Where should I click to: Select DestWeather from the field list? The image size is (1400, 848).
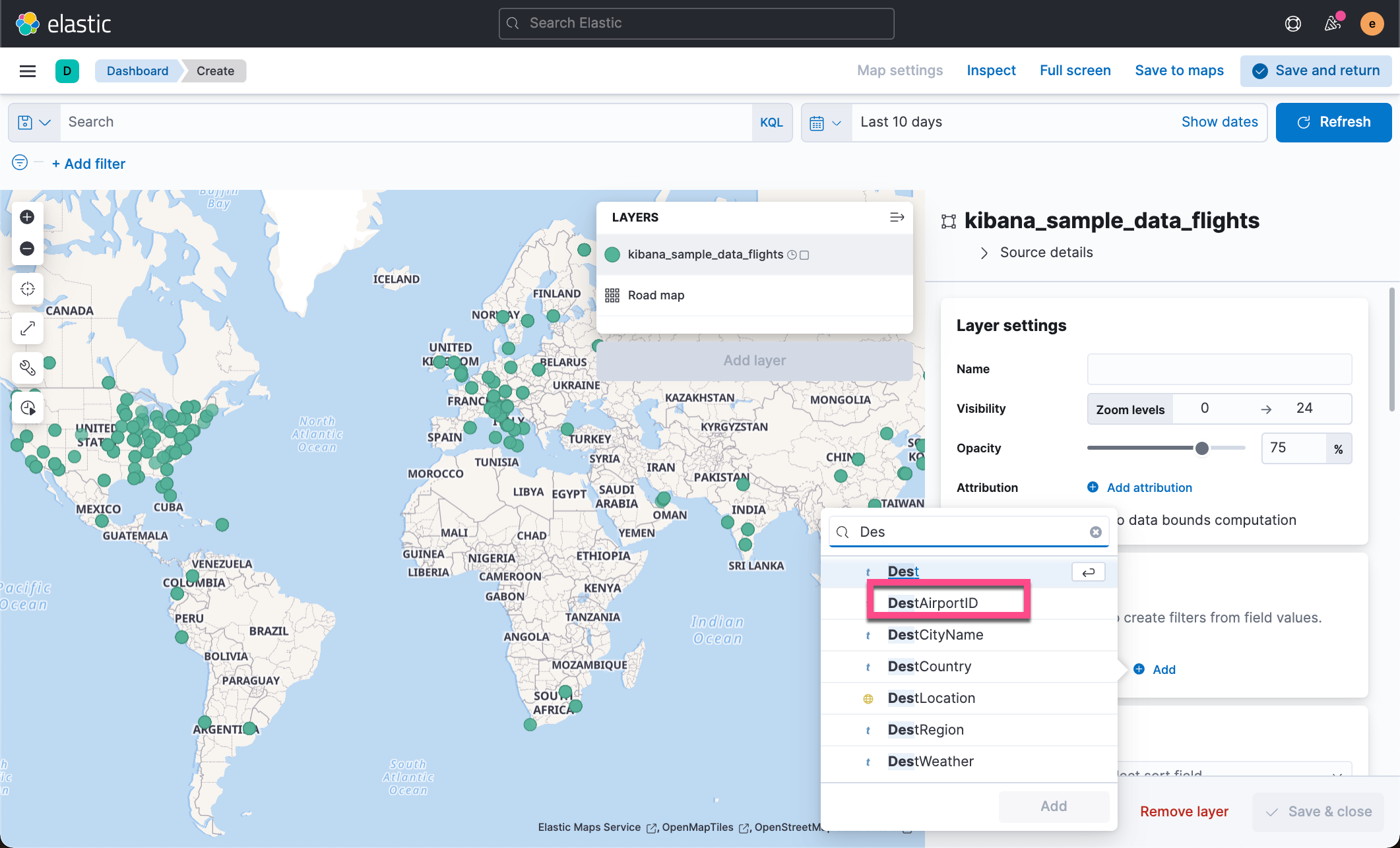pos(930,761)
